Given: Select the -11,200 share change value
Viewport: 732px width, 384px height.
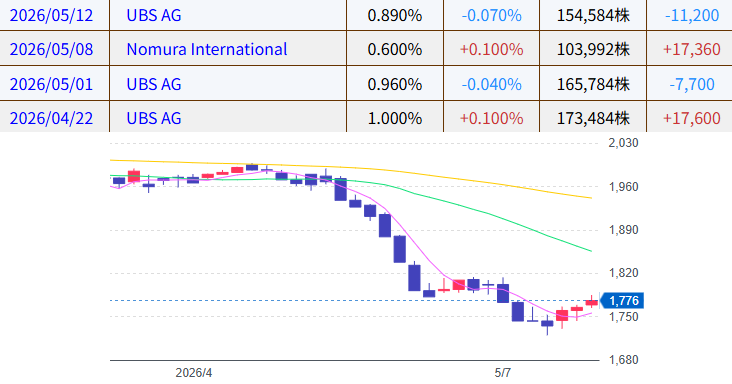Looking at the screenshot, I should pyautogui.click(x=692, y=15).
